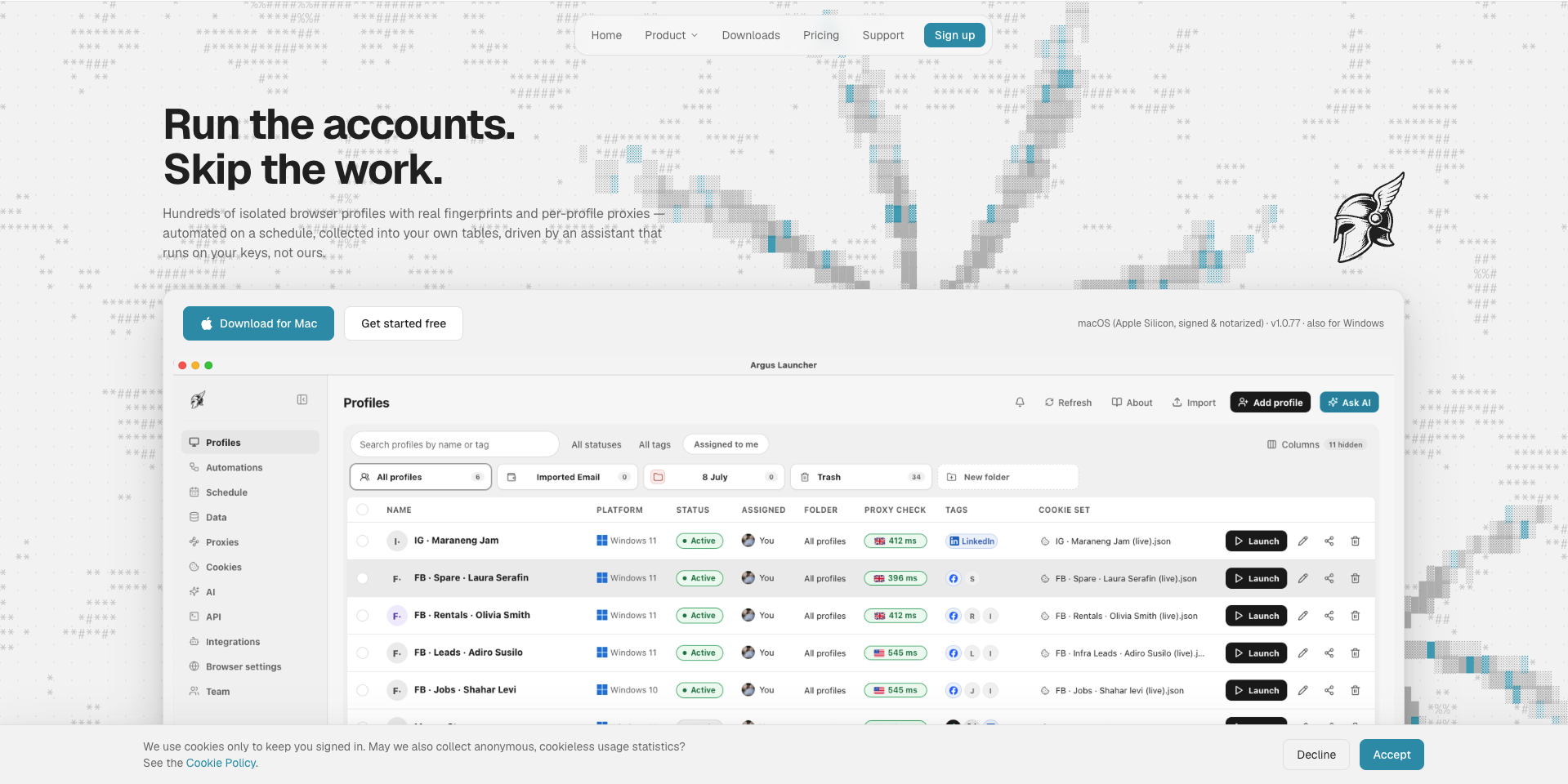The width and height of the screenshot is (1568, 784).
Task: Create a New folder tab
Action: 1007,477
